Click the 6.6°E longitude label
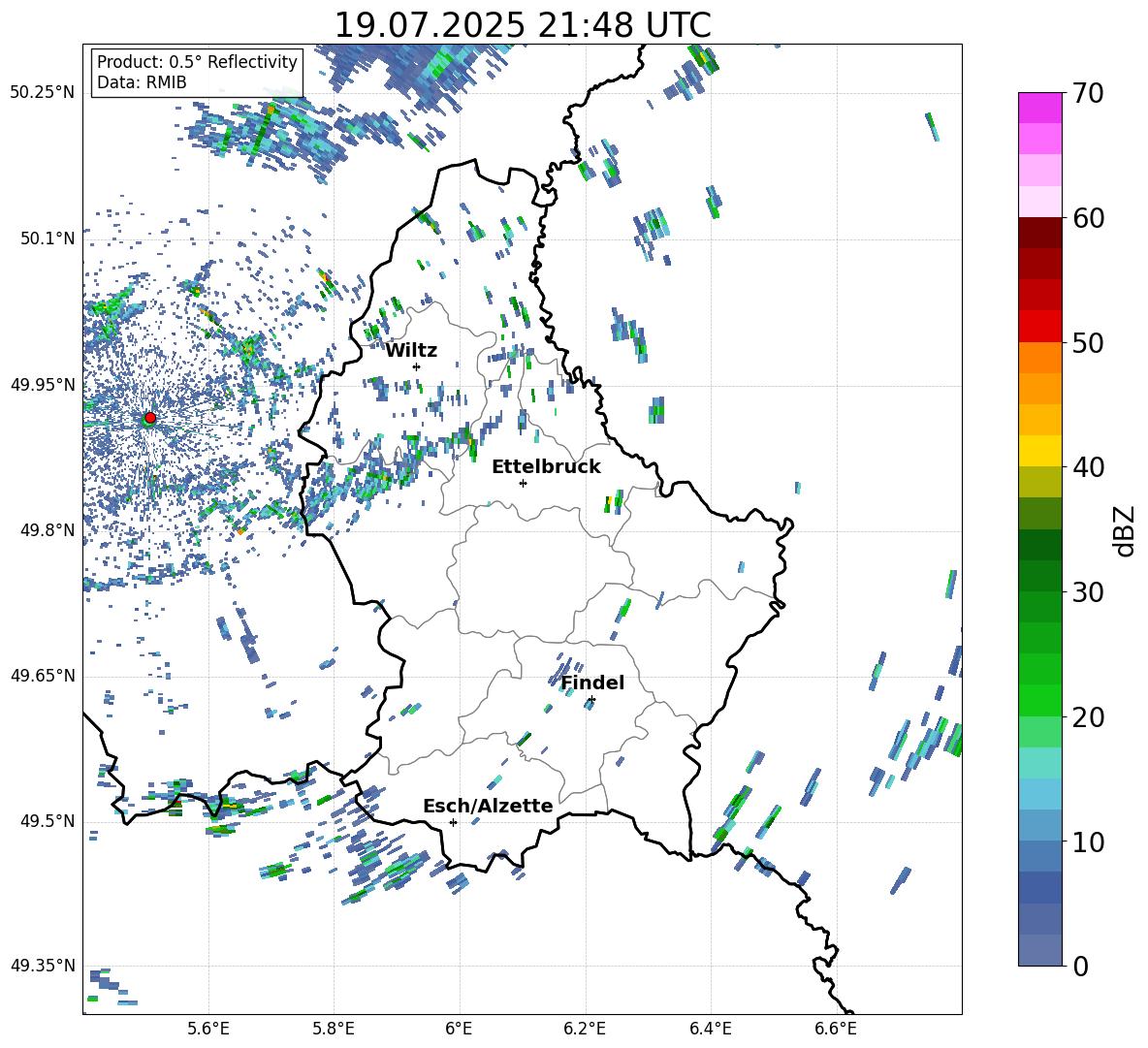This screenshot has width=1148, height=1048. 836,1029
